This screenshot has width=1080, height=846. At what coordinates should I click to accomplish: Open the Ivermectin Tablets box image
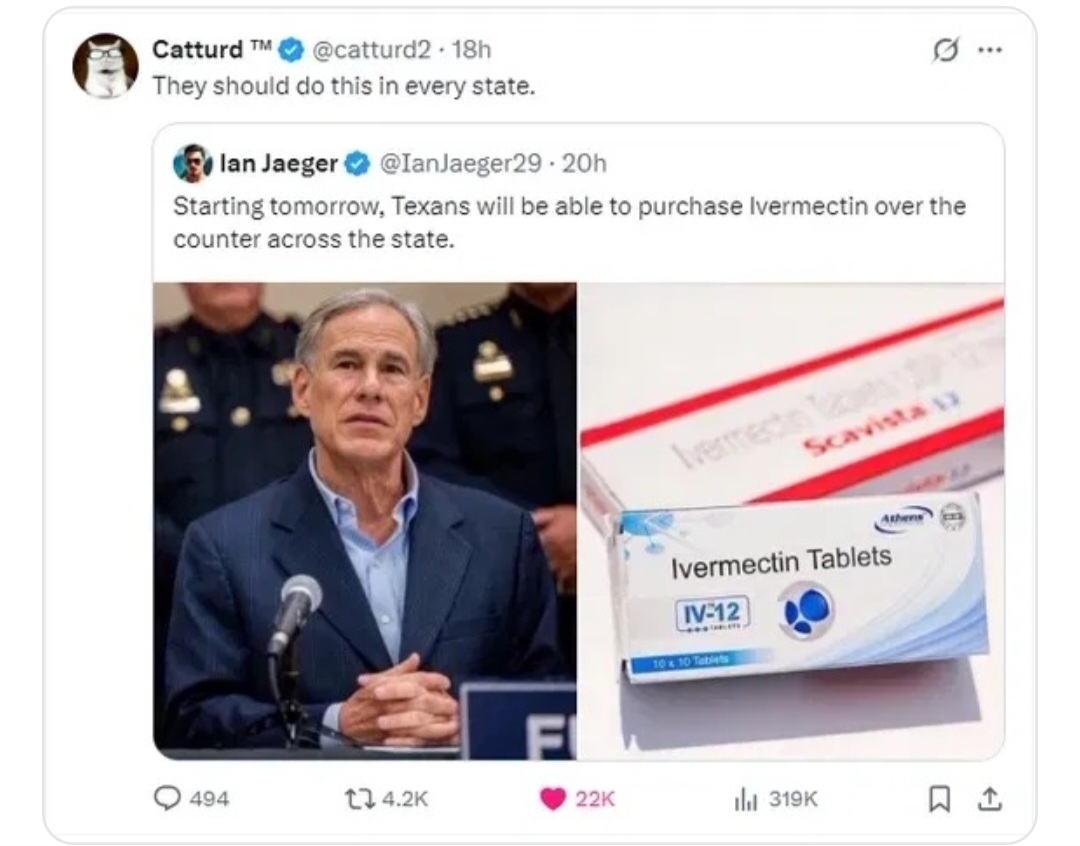point(791,521)
